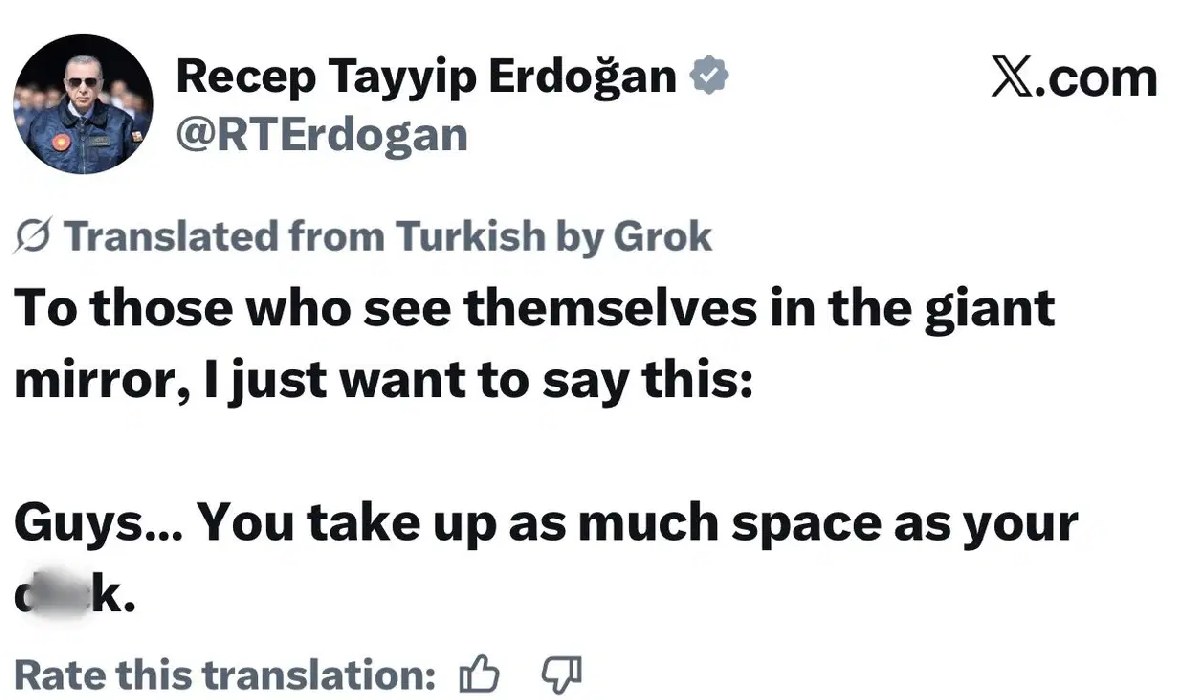This screenshot has height=700, width=1200.
Task: Click the blue verified badge
Action: click(x=710, y=78)
